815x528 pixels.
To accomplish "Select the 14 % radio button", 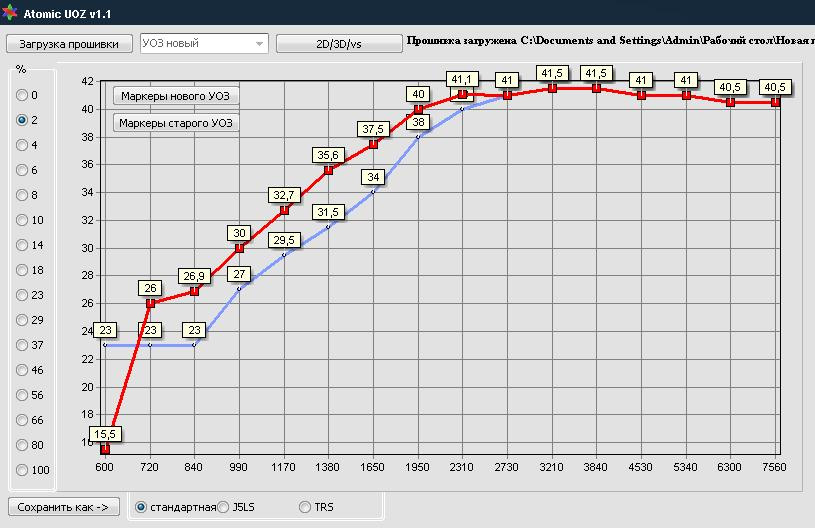I will pyautogui.click(x=22, y=245).
